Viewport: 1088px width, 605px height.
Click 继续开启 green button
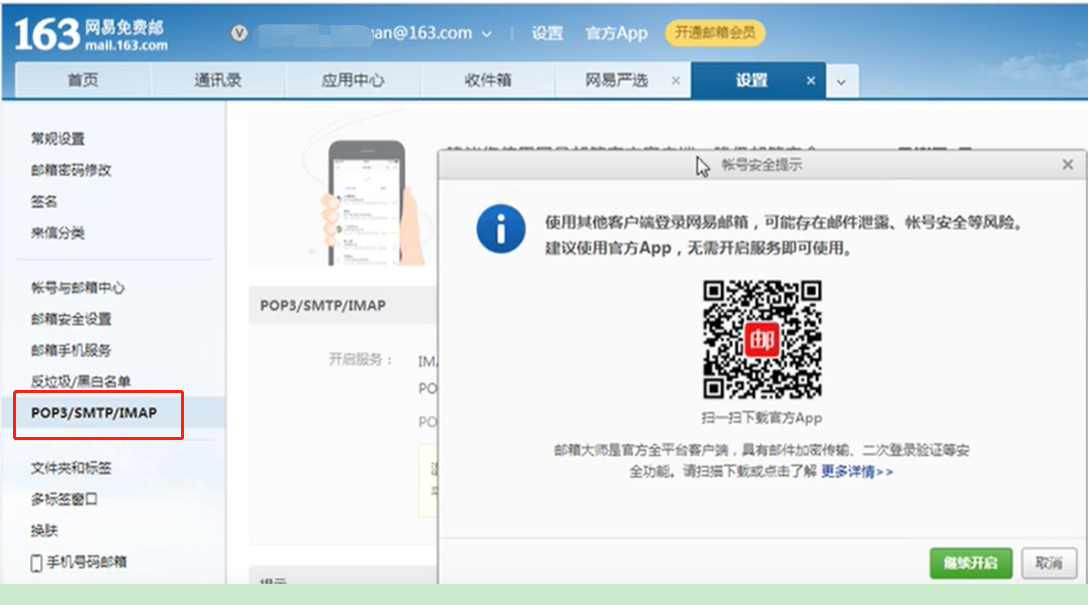971,563
